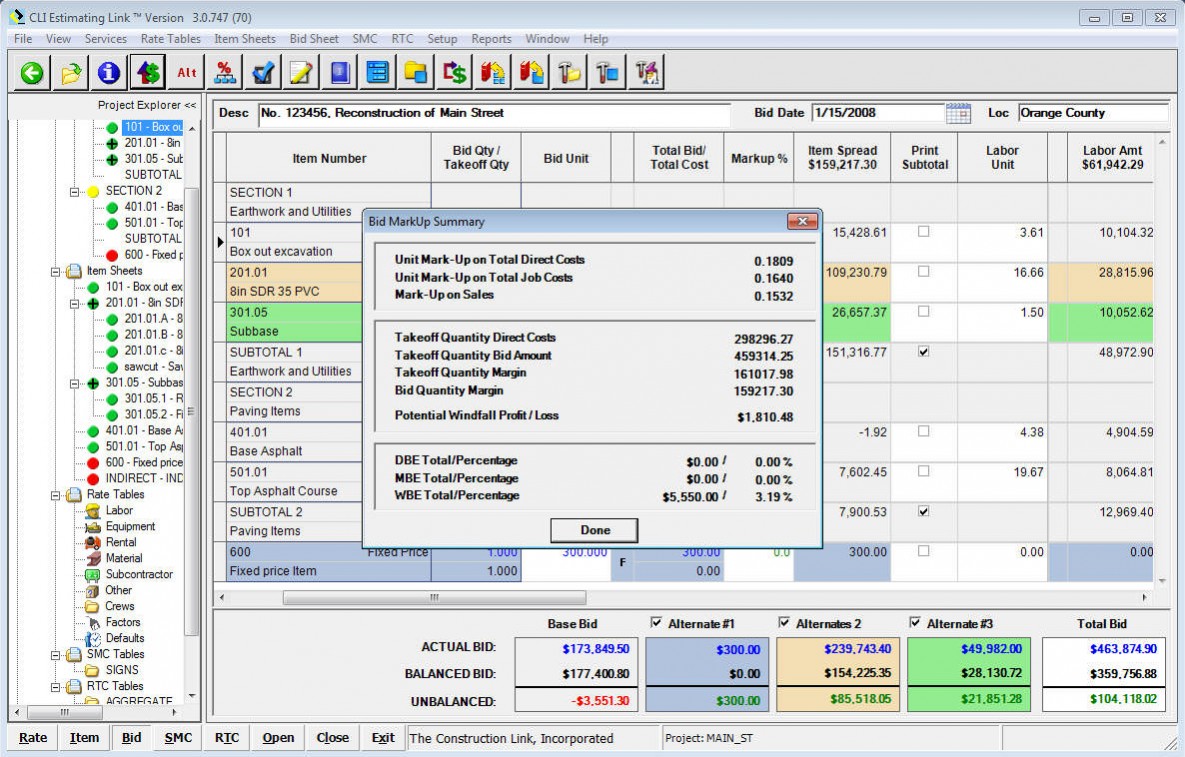Collapse the SMC Tables tree node
This screenshot has width=1185, height=757.
(x=55, y=655)
